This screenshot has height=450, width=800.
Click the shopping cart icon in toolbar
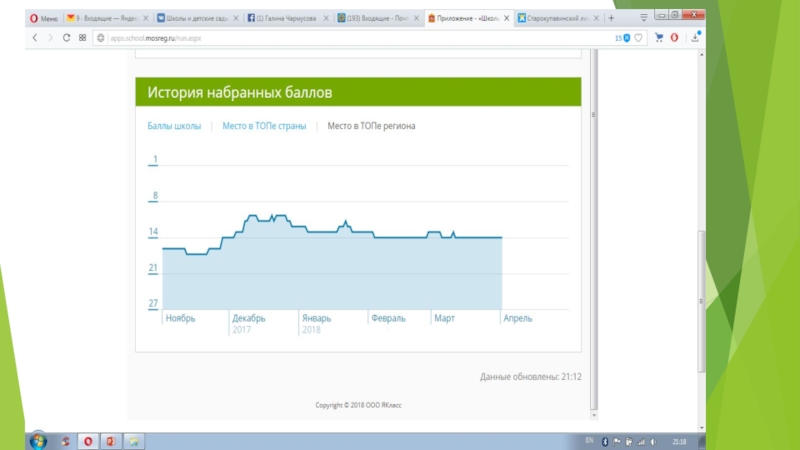point(659,37)
